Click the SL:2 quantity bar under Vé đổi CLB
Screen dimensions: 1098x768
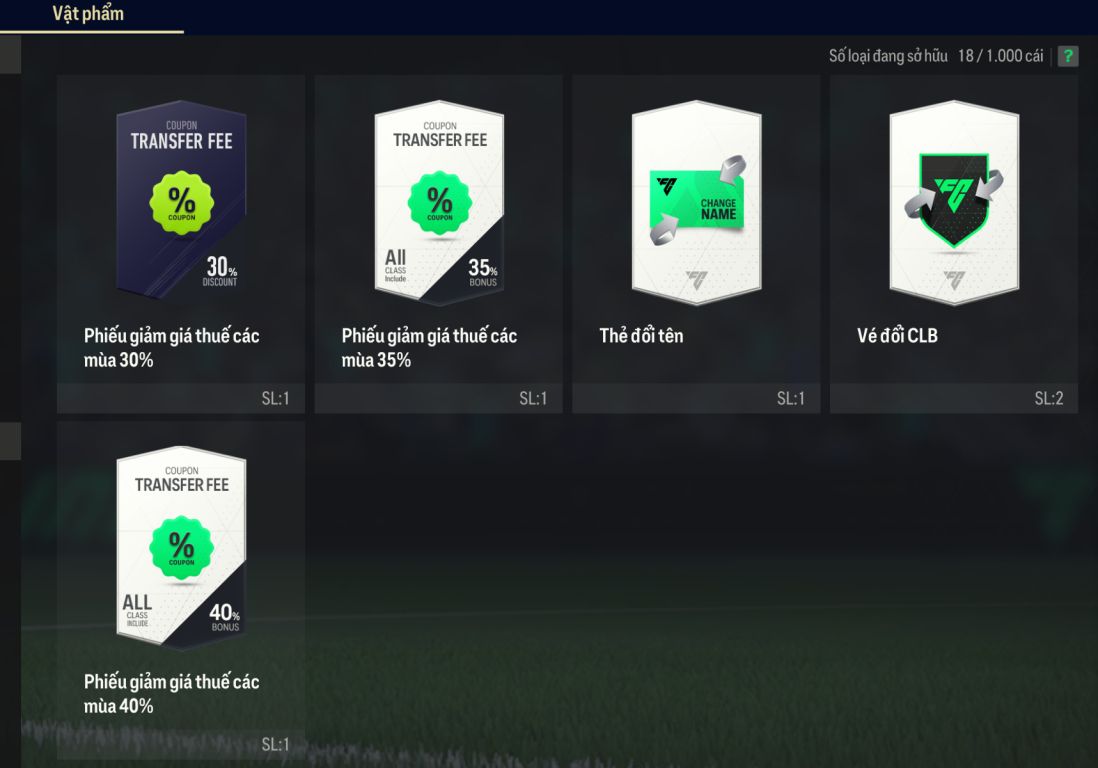(954, 398)
